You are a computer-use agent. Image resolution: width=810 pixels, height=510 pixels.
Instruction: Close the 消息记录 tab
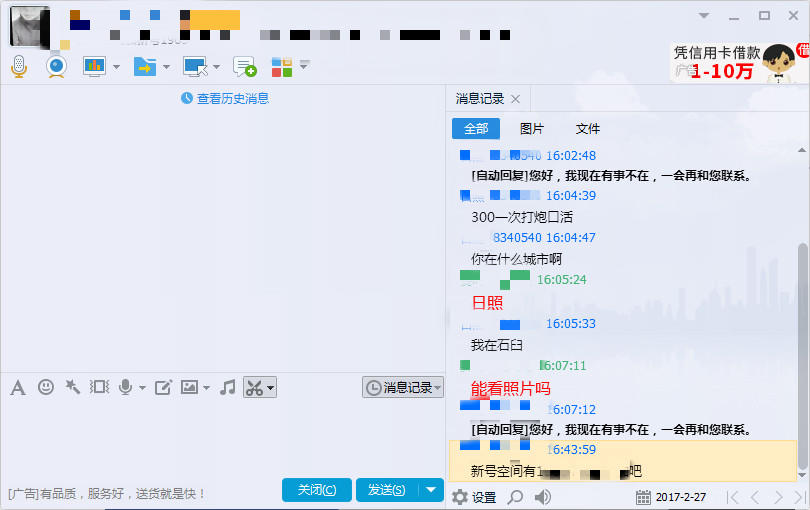(515, 99)
